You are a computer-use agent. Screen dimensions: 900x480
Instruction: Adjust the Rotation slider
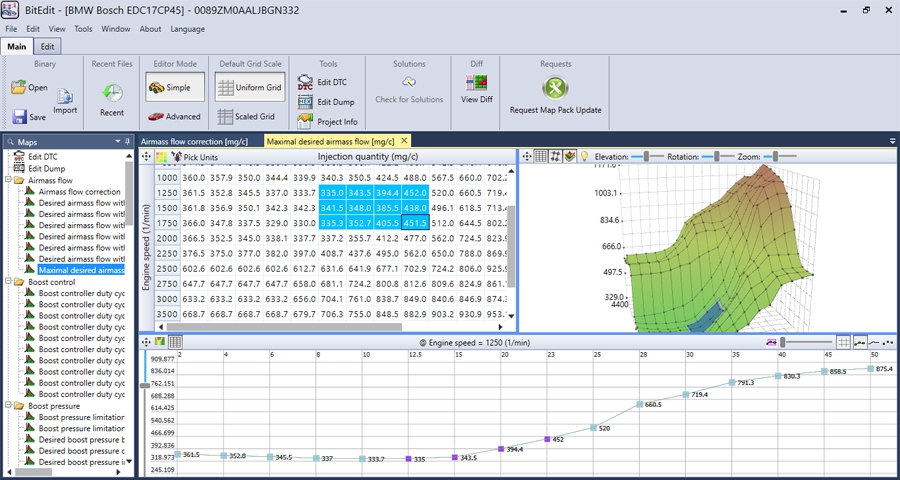click(x=718, y=156)
